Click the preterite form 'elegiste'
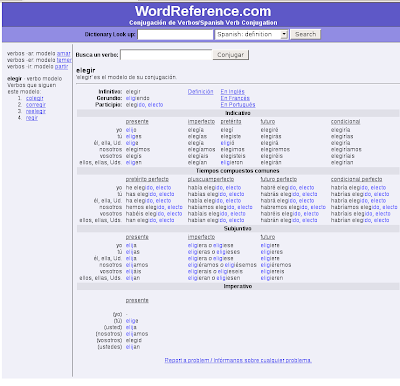Image resolution: width=400 pixels, height=386 pixels. coord(231,136)
